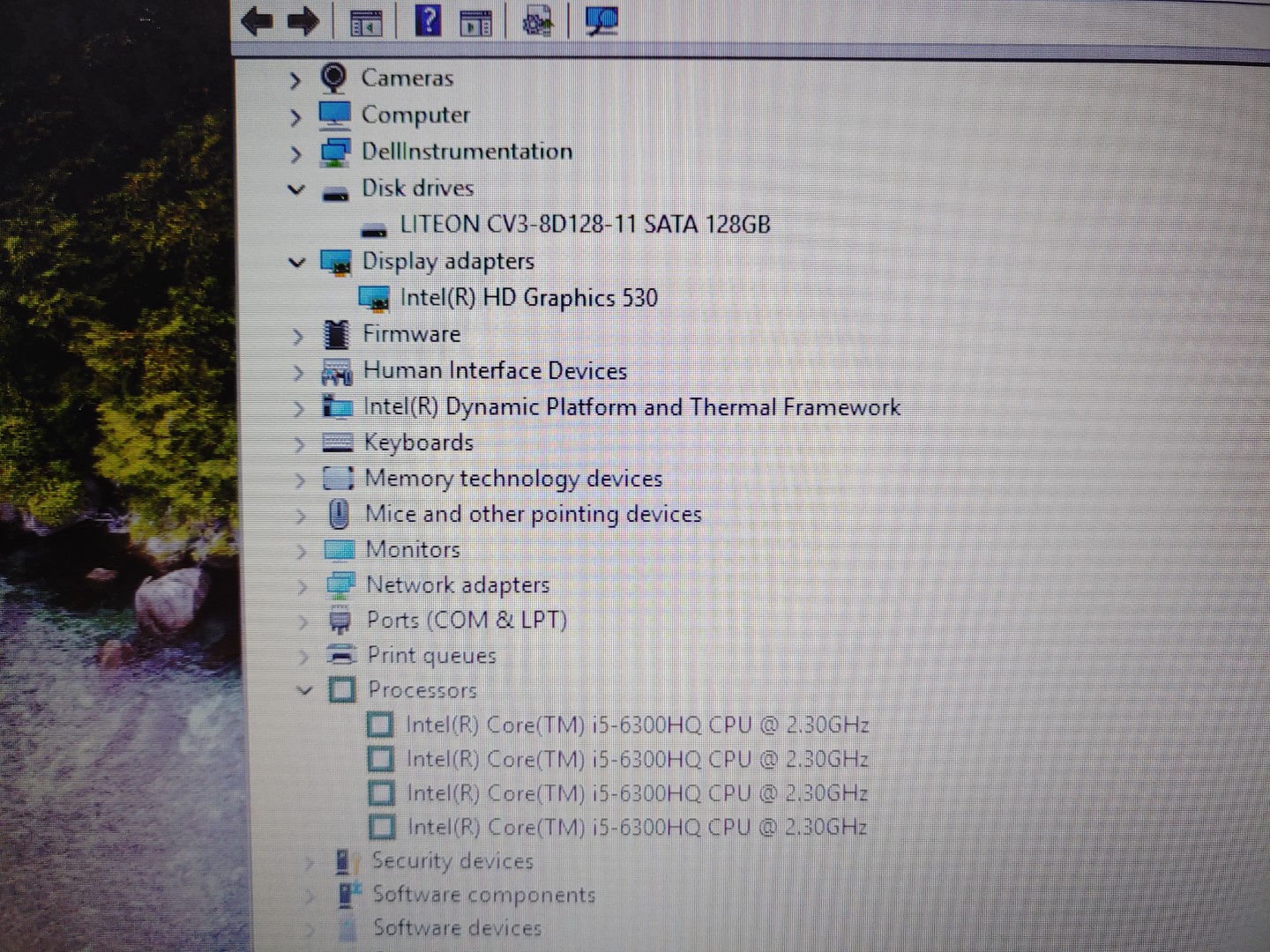
Task: Select the Security devices category
Action: click(453, 861)
